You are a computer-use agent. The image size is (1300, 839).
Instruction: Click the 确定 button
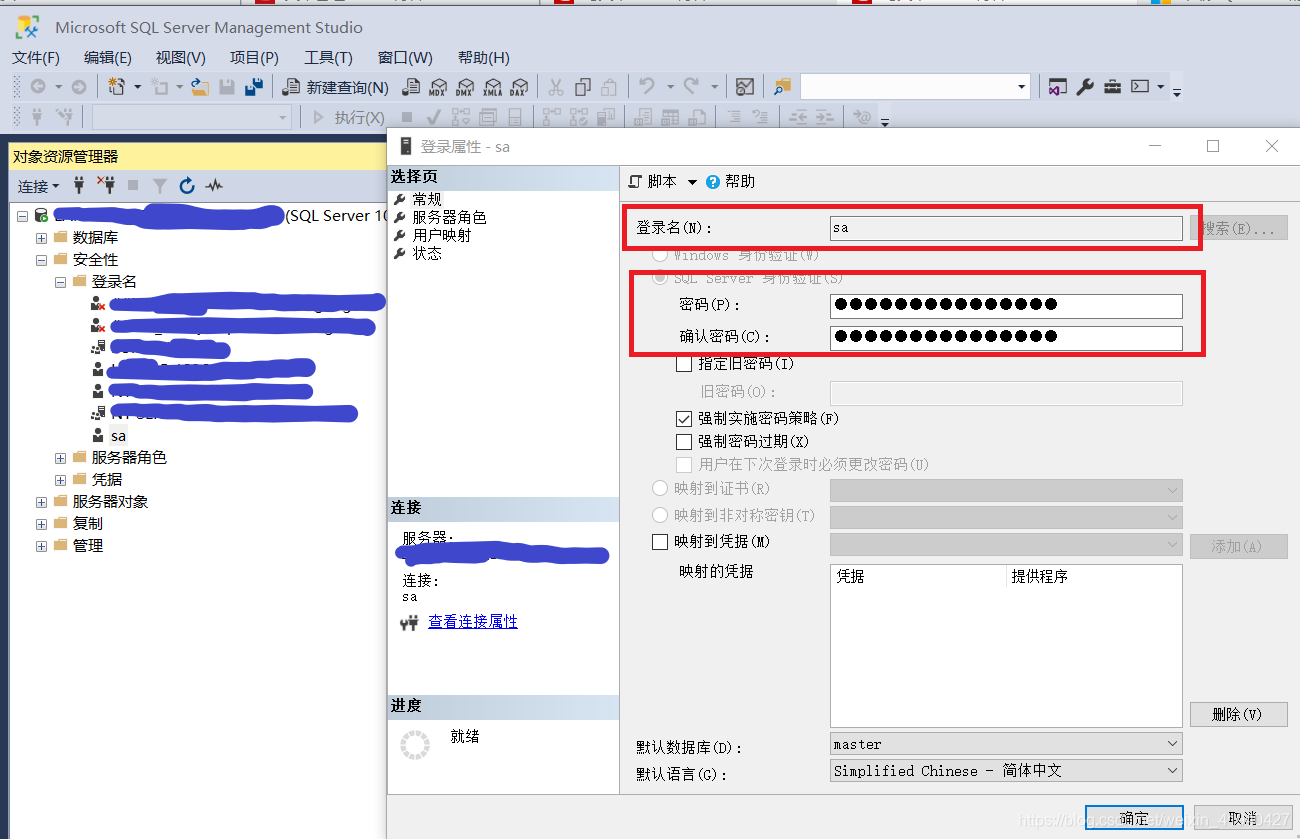(1134, 818)
